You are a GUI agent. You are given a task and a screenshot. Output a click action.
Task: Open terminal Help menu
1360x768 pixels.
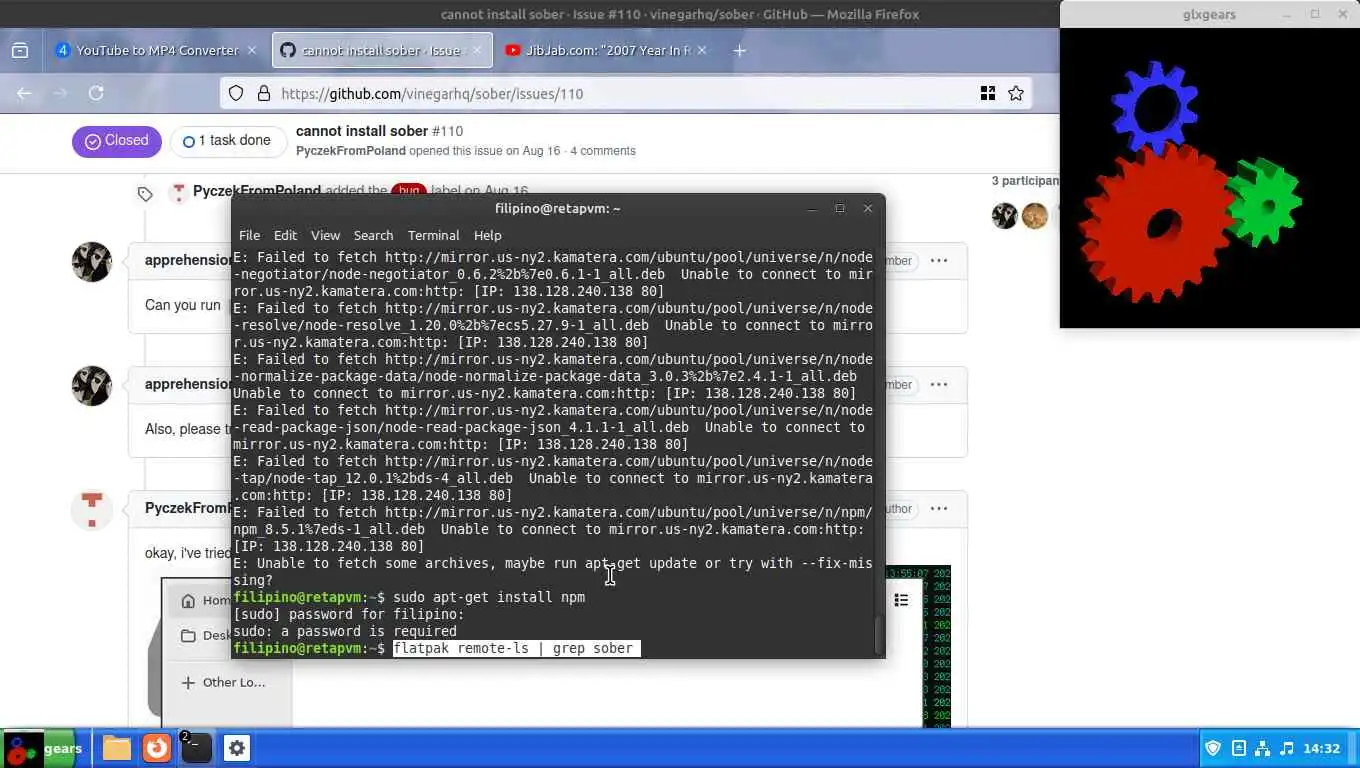[x=487, y=235]
